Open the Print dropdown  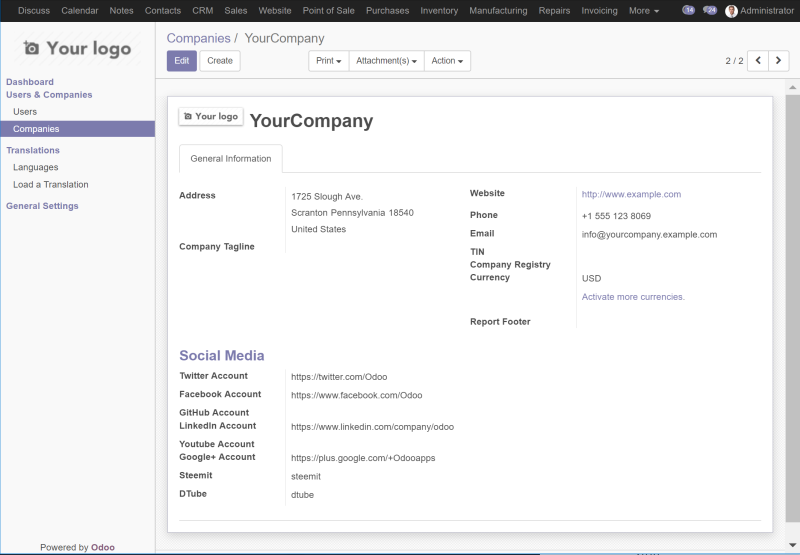pyautogui.click(x=329, y=61)
